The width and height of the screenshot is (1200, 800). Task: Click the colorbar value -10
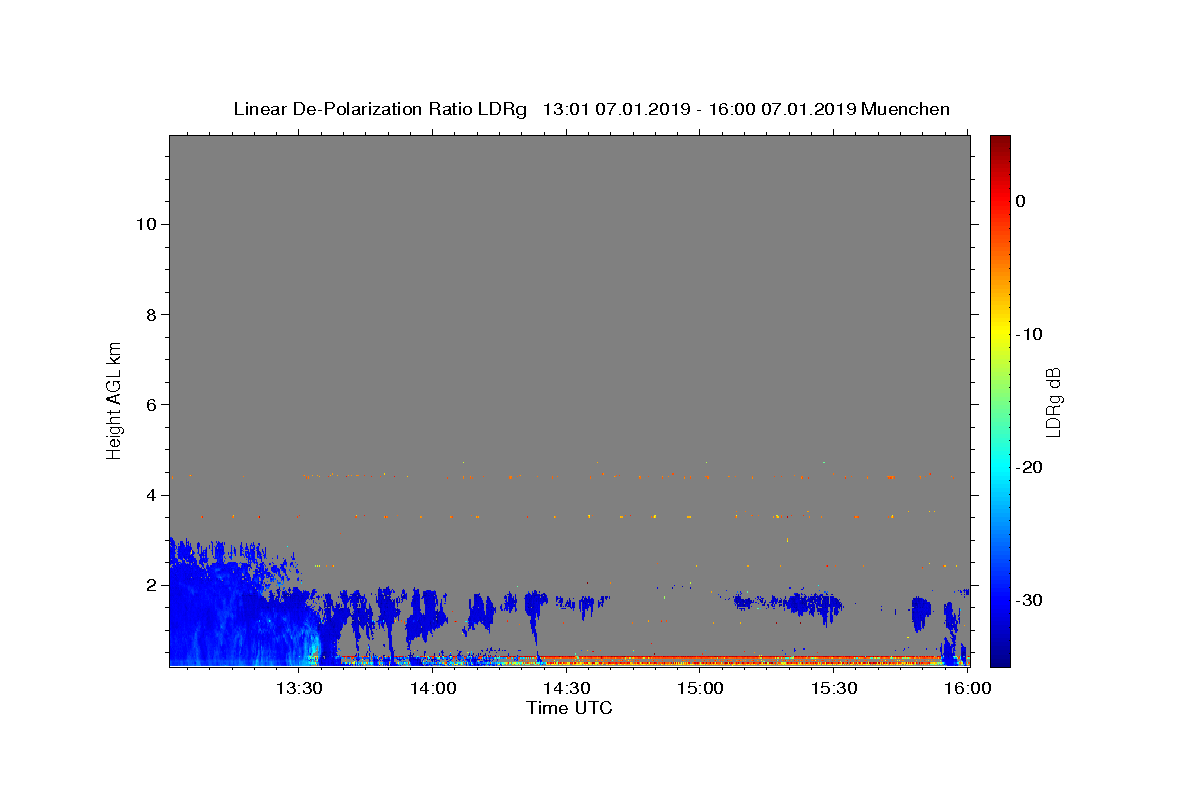coord(1030,334)
